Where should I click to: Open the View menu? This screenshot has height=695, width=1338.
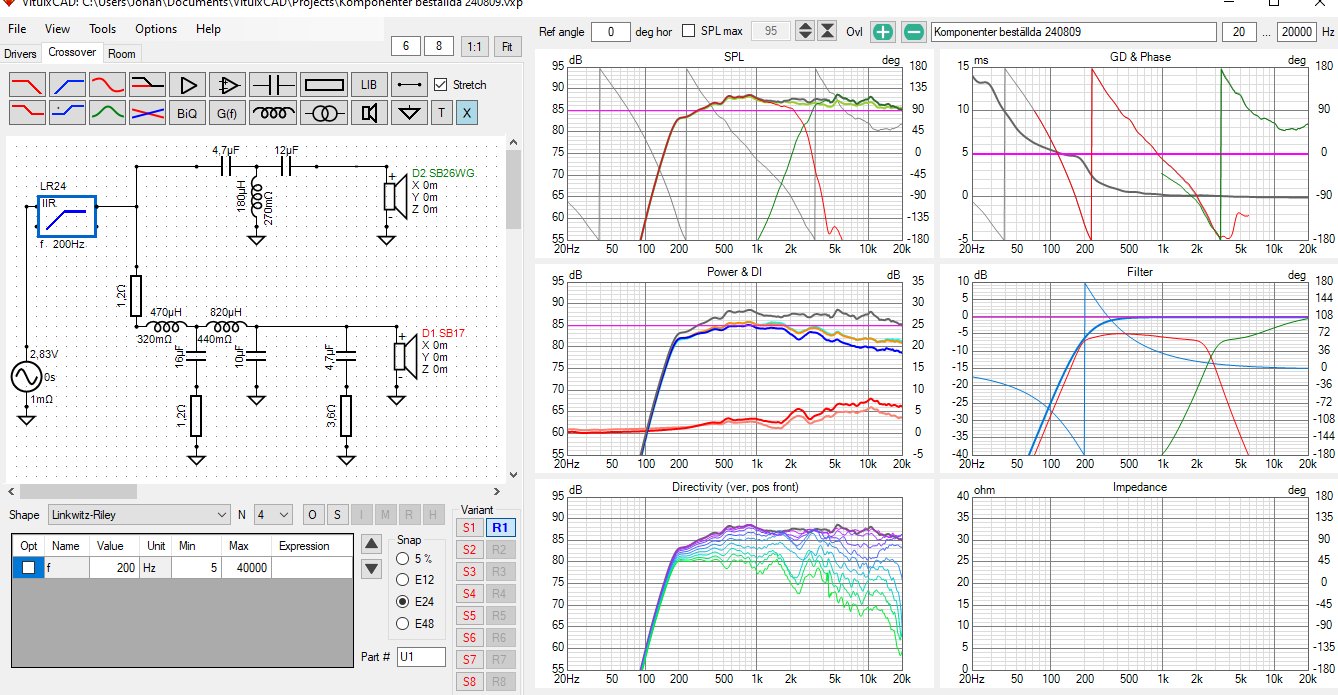click(x=58, y=29)
